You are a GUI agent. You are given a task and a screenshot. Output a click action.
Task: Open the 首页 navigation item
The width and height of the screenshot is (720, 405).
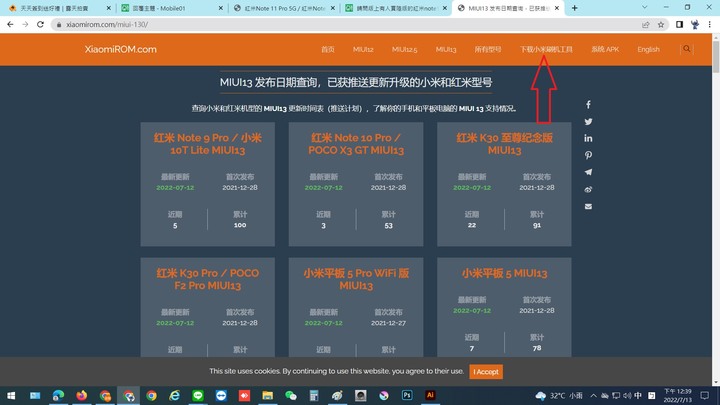[328, 49]
